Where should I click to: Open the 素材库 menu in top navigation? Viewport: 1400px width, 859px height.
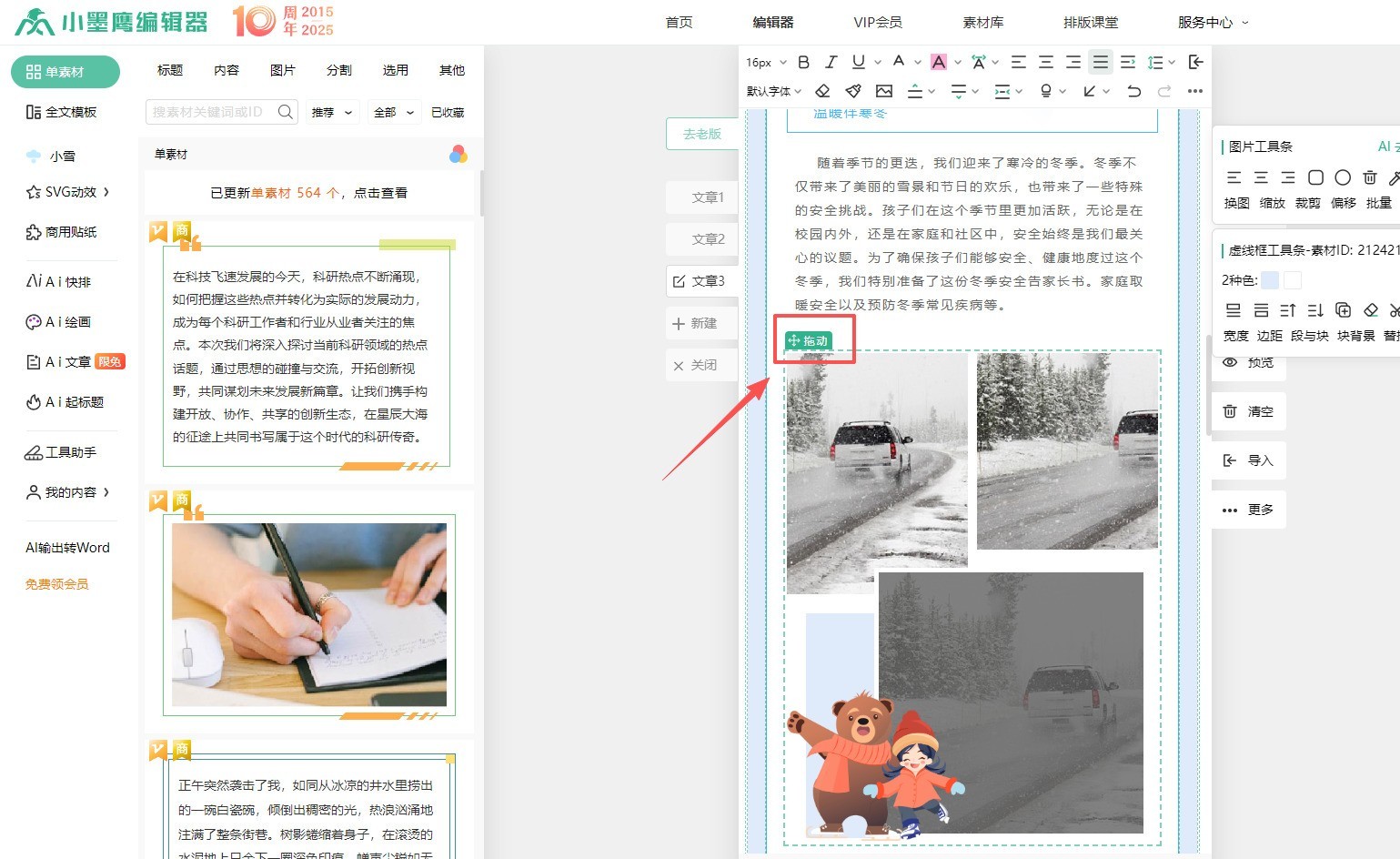click(982, 22)
